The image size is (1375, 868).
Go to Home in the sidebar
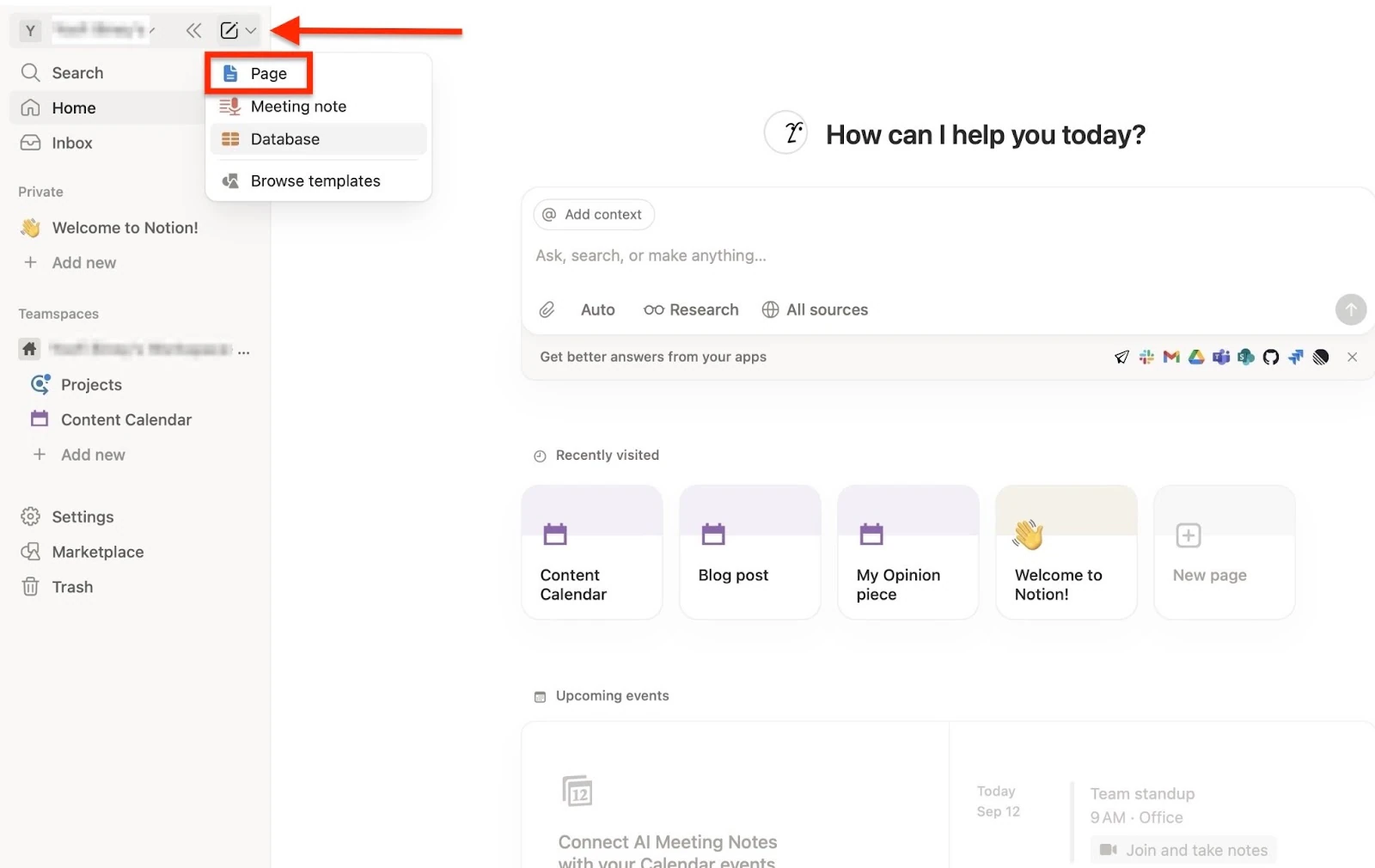107,108
